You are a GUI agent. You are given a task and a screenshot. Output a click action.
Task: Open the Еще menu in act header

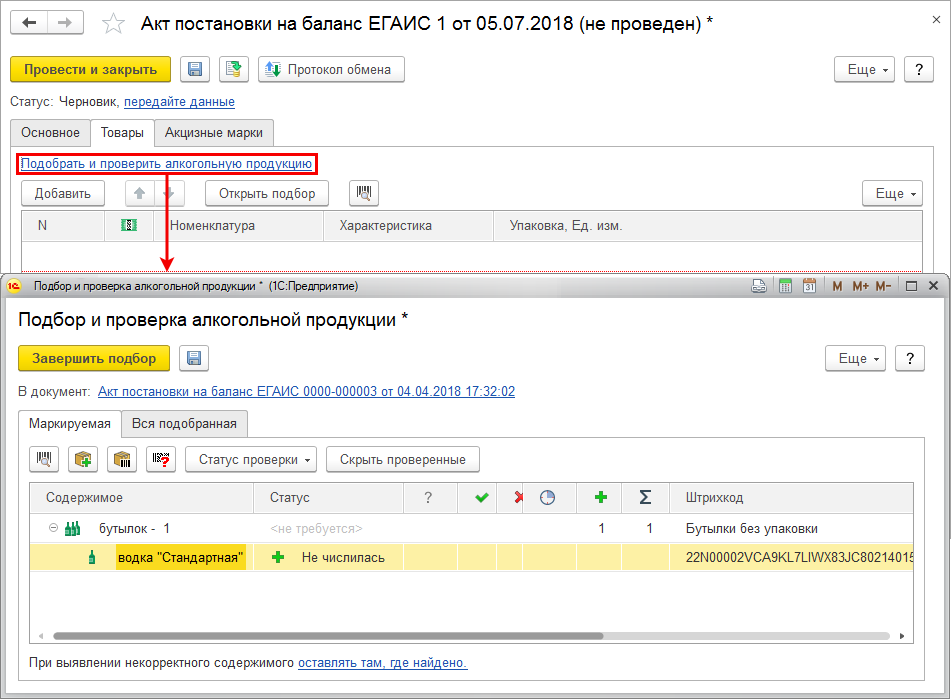pos(864,69)
